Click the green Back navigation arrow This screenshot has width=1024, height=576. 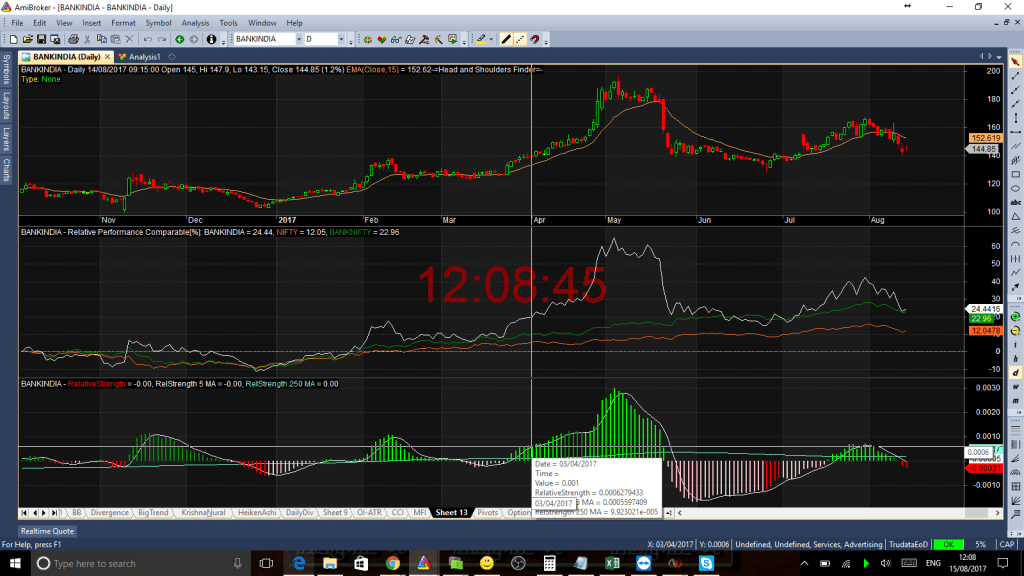tap(178, 39)
